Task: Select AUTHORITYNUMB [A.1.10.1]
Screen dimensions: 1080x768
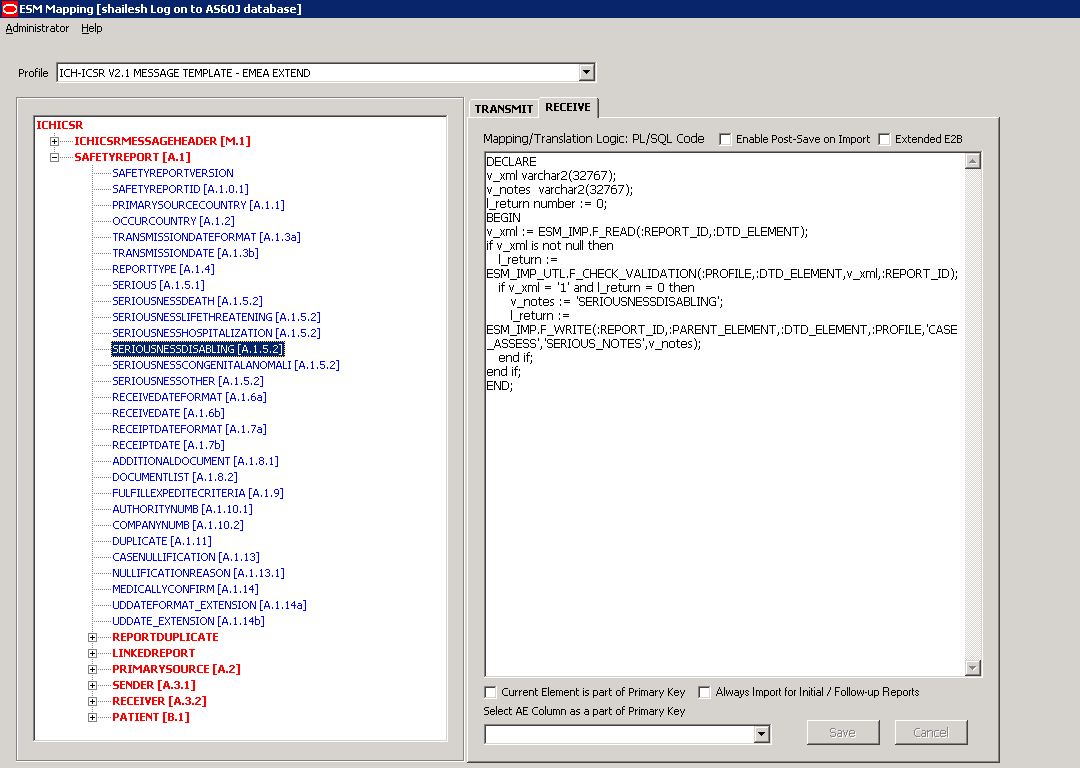Action: coord(183,509)
